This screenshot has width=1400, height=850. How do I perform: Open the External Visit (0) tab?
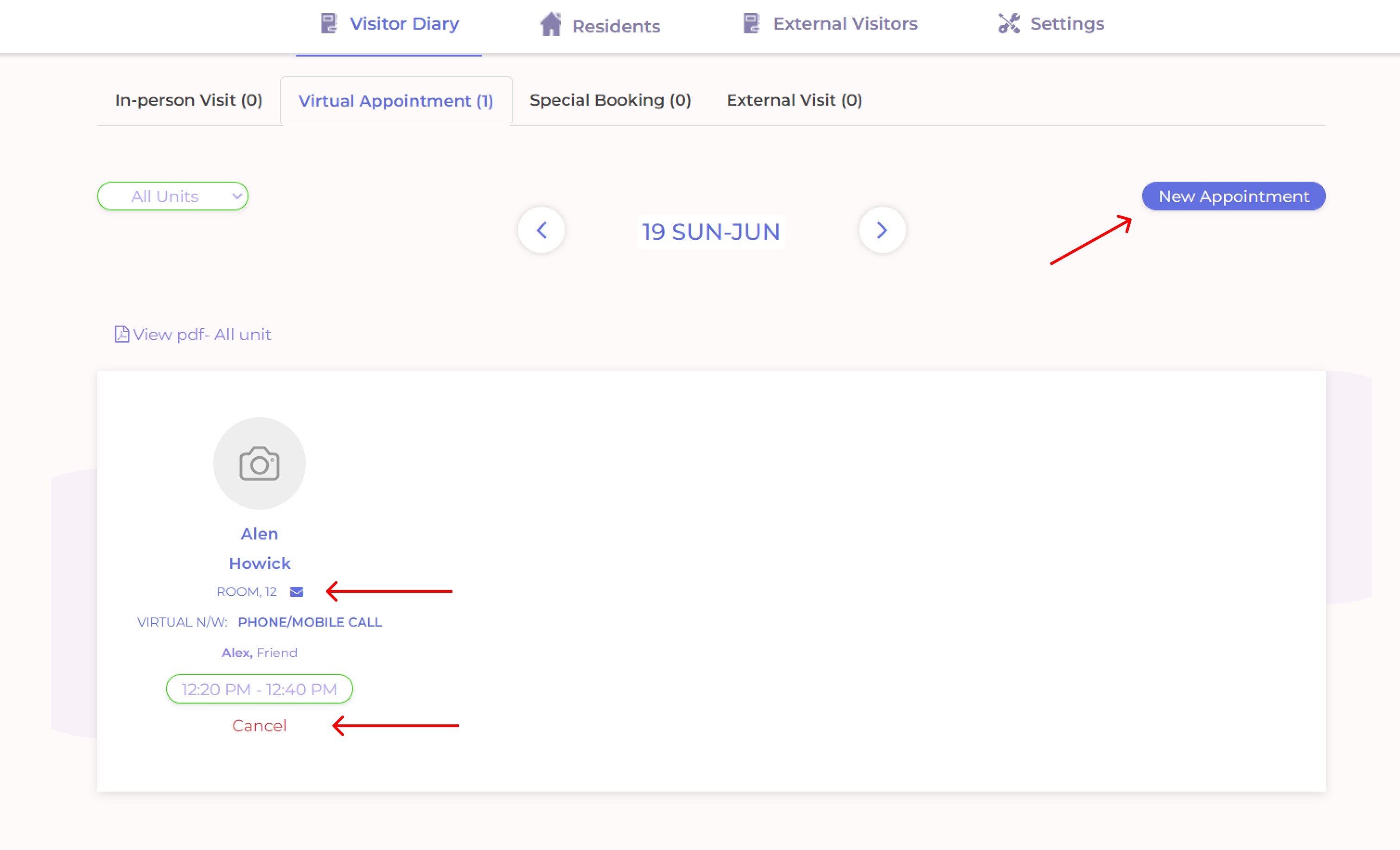[794, 100]
